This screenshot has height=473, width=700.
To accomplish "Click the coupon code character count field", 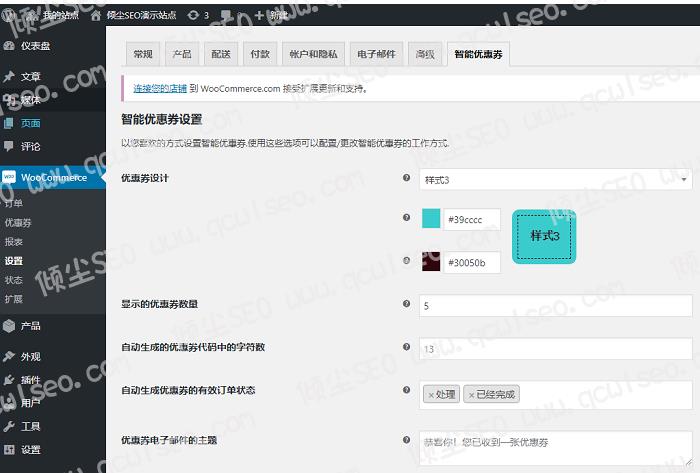I will [555, 349].
